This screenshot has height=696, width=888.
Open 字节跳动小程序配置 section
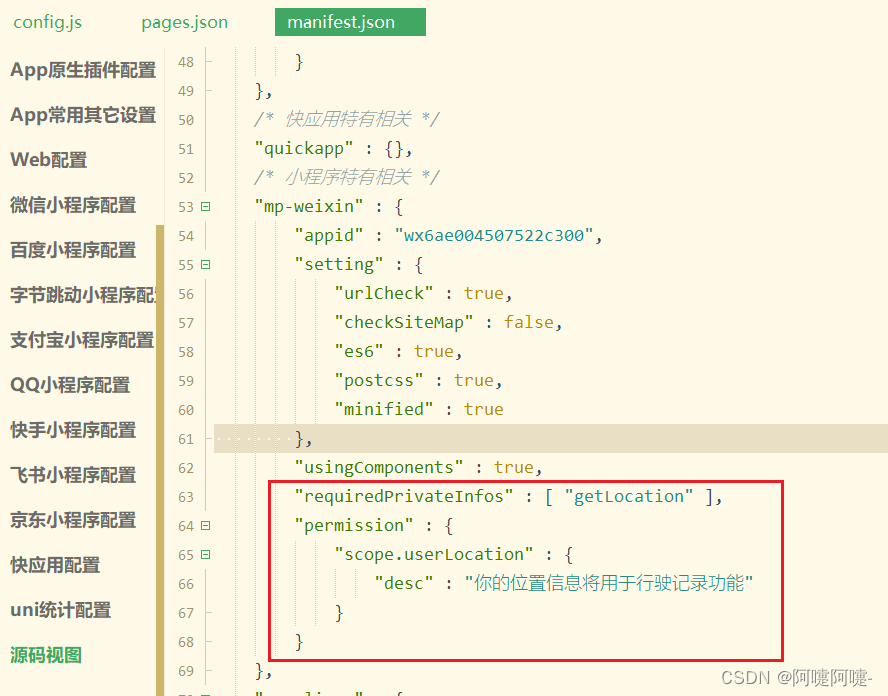[83, 295]
